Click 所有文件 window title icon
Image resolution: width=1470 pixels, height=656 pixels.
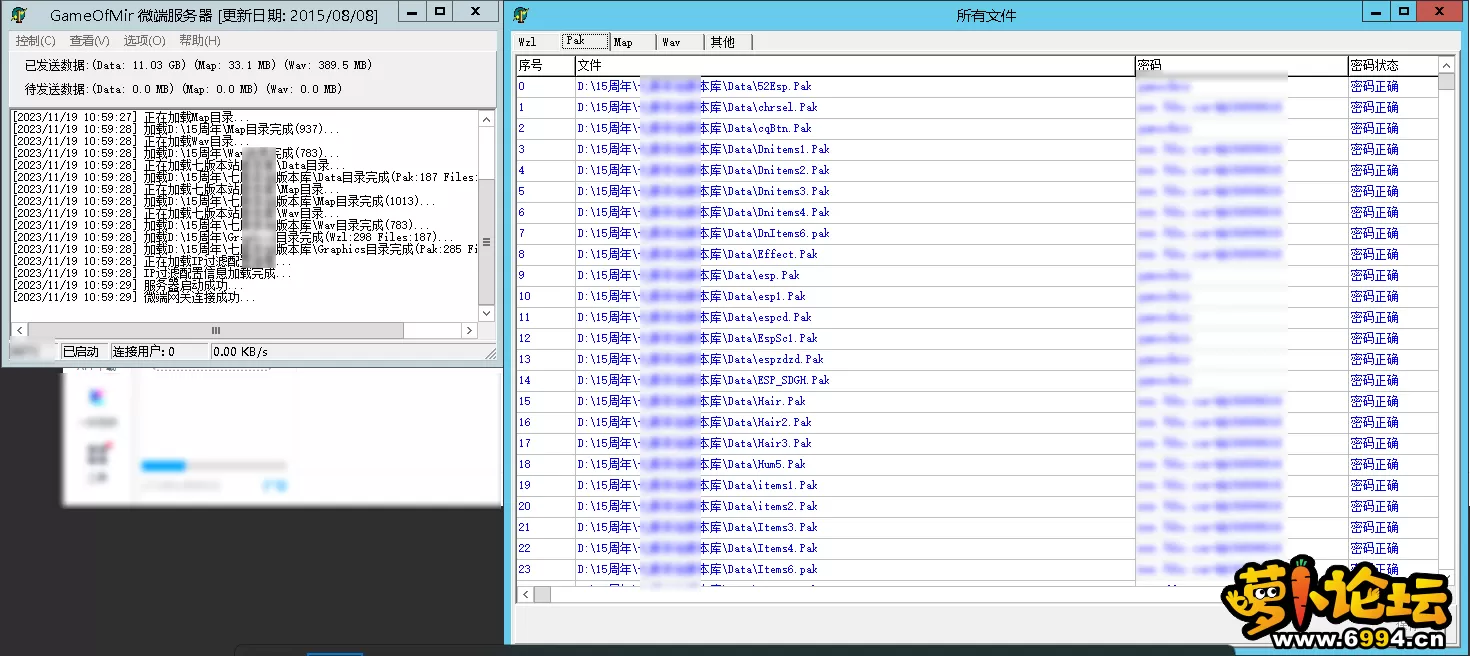[521, 15]
